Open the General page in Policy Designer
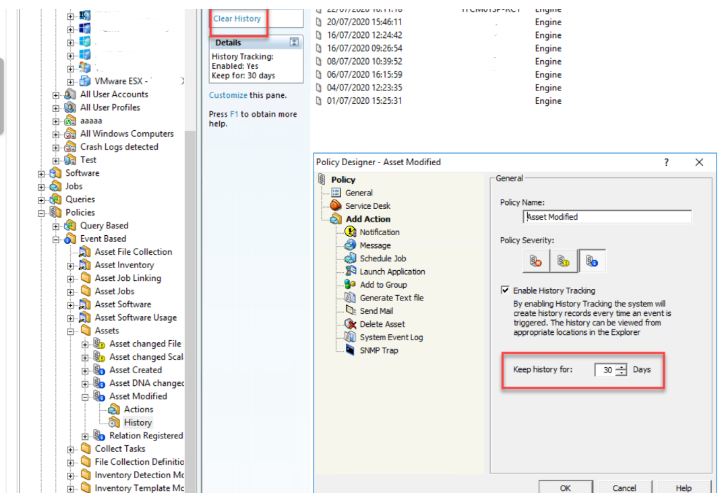 point(358,193)
